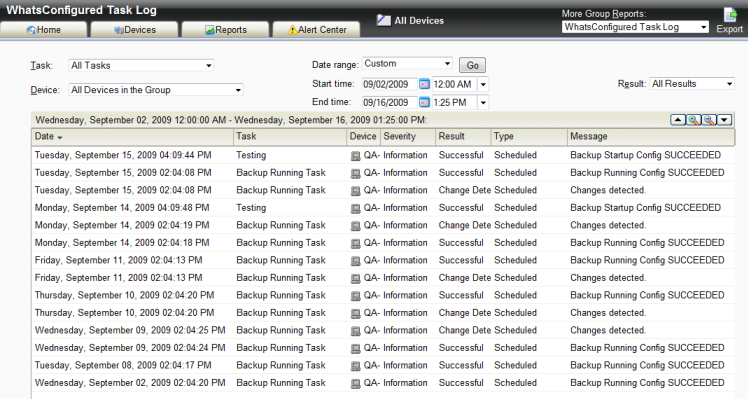Viewport: 748px width, 399px height.
Task: Sort by the Date column header
Action: (133, 136)
